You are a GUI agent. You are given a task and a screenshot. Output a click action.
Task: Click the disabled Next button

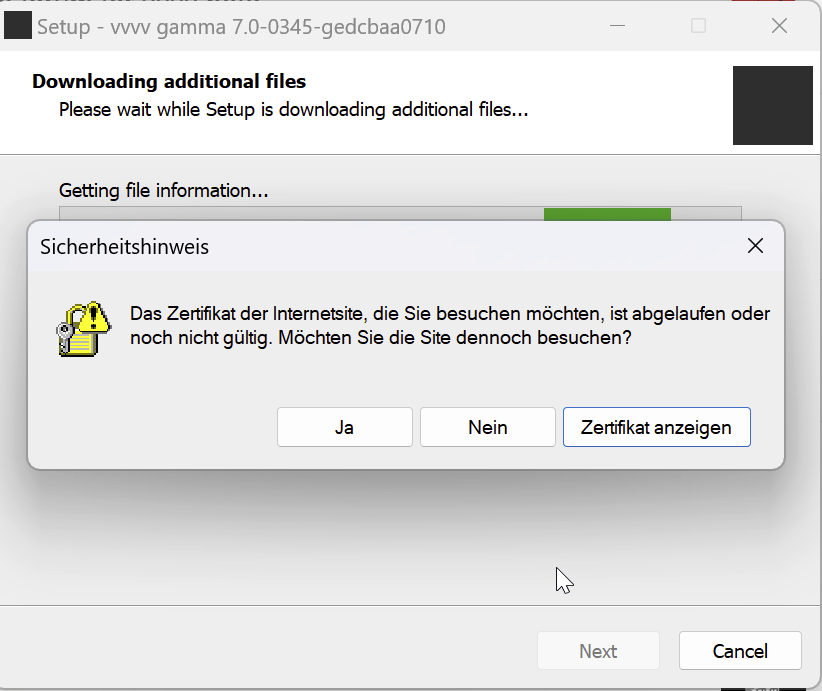(598, 651)
